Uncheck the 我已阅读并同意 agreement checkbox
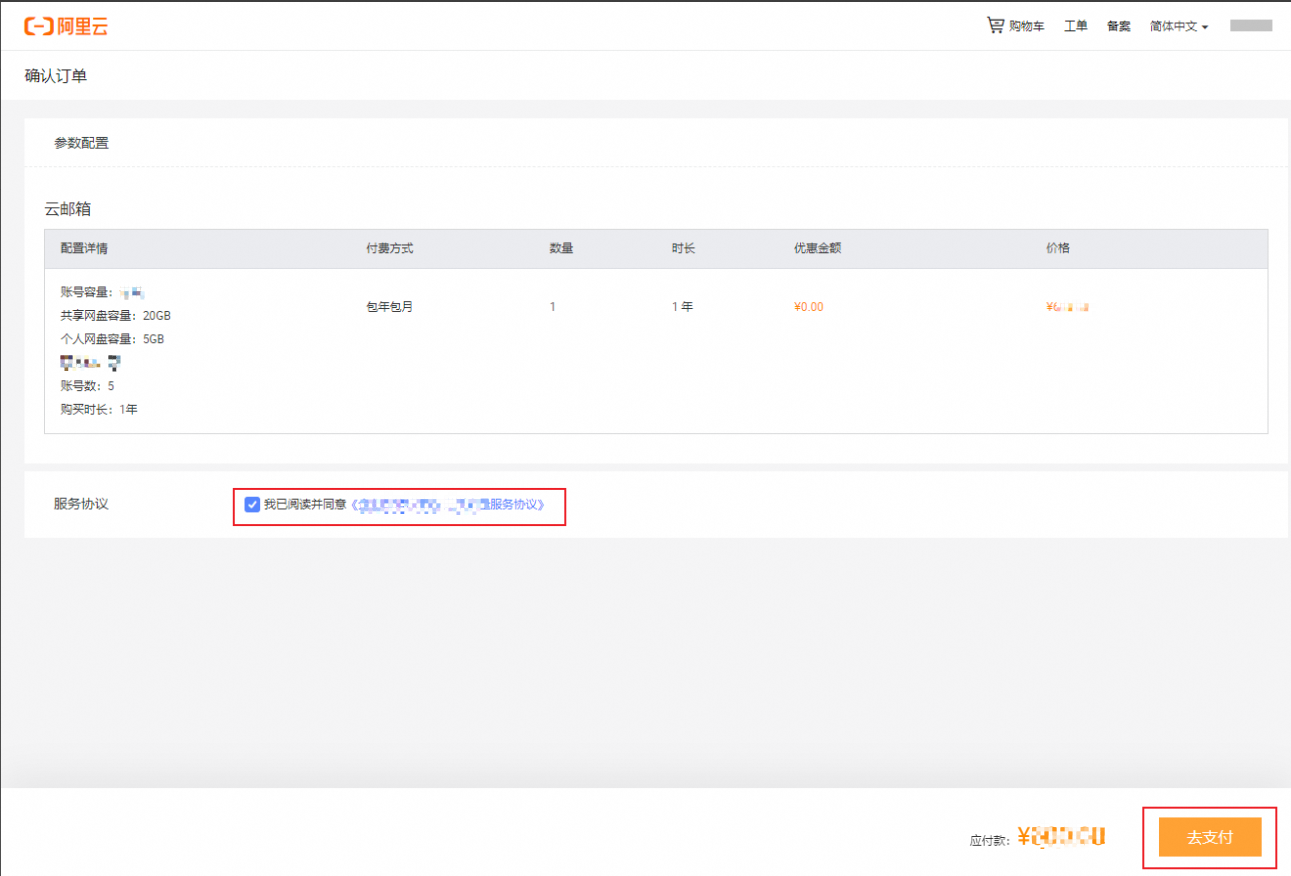The height and width of the screenshot is (876, 1291). 252,505
